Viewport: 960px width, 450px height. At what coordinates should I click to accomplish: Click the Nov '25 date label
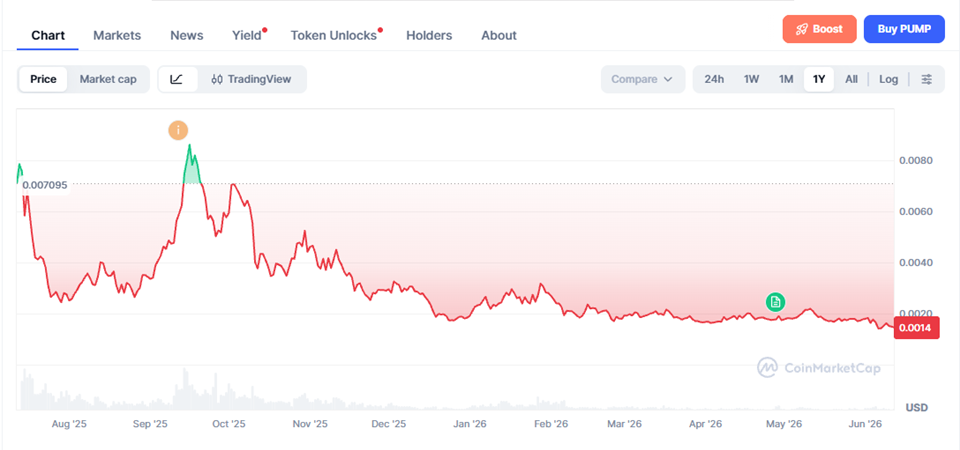[x=310, y=424]
